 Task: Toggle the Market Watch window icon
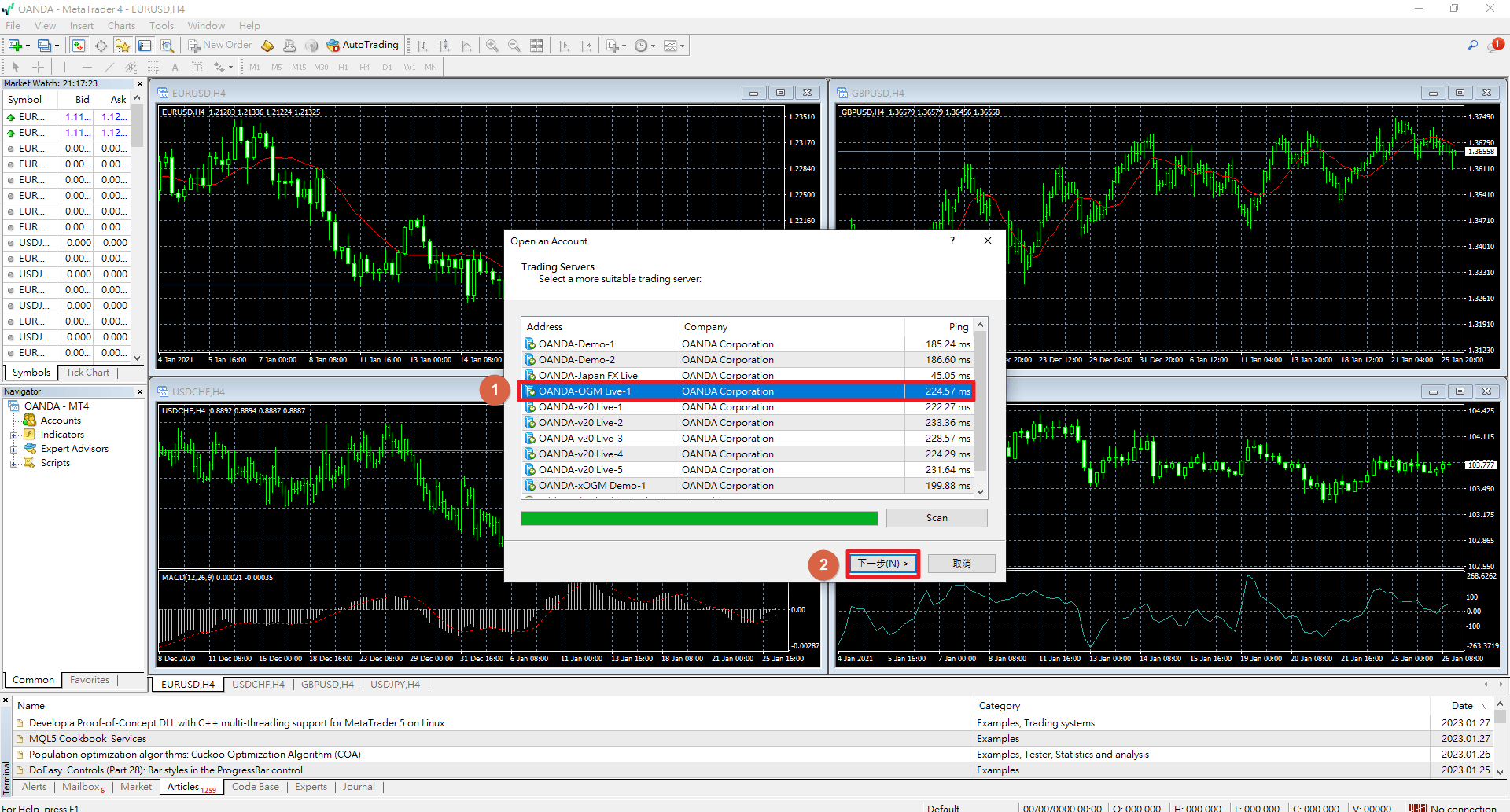pos(79,46)
